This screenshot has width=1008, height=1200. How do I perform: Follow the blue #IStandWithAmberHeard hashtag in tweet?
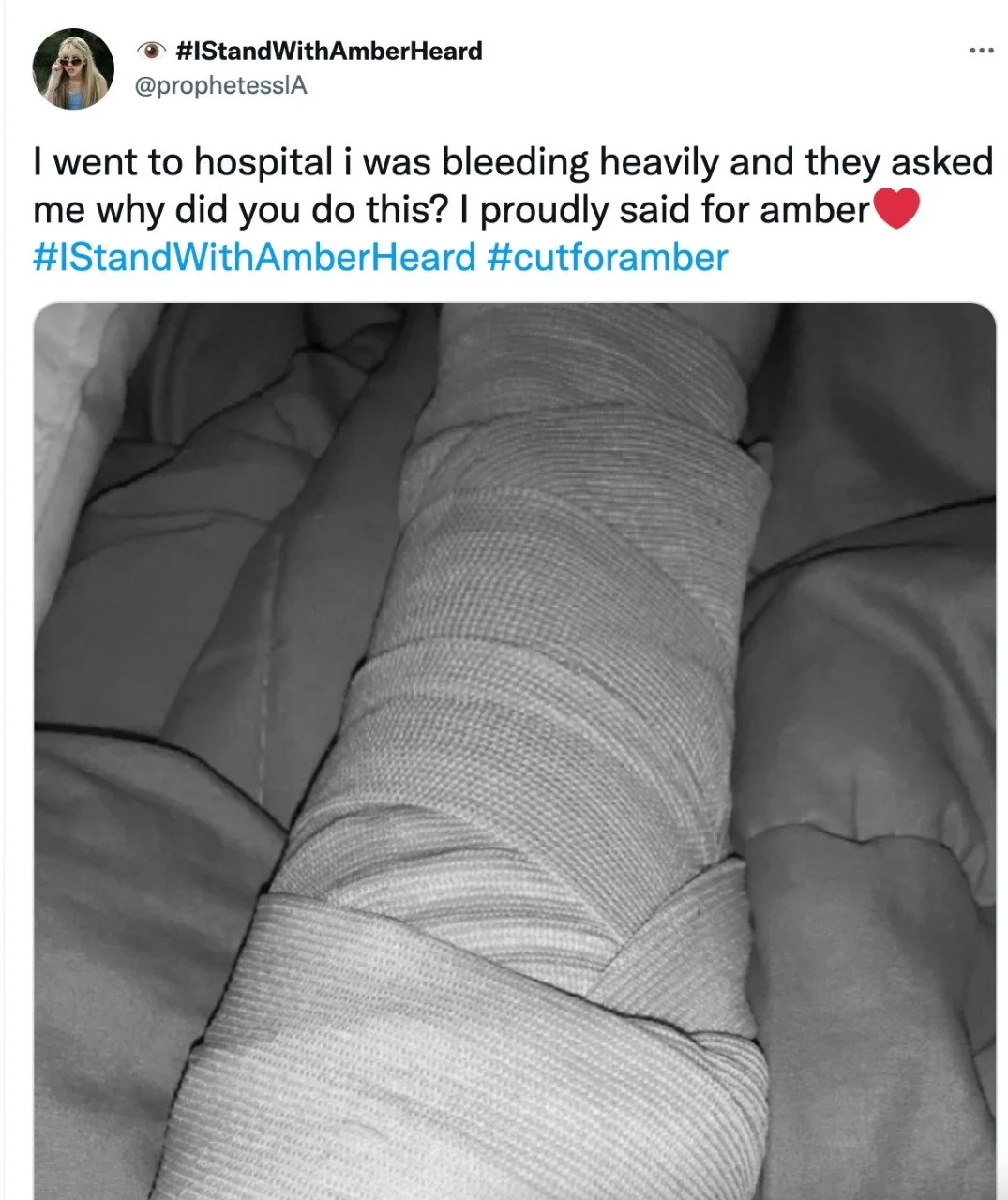(254, 257)
